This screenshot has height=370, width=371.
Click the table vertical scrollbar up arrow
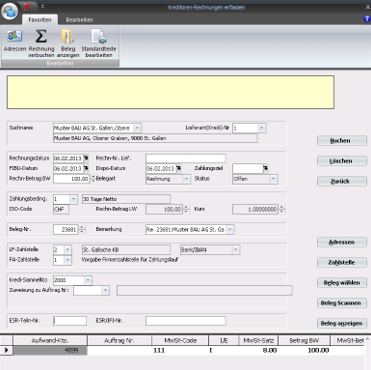[367, 339]
